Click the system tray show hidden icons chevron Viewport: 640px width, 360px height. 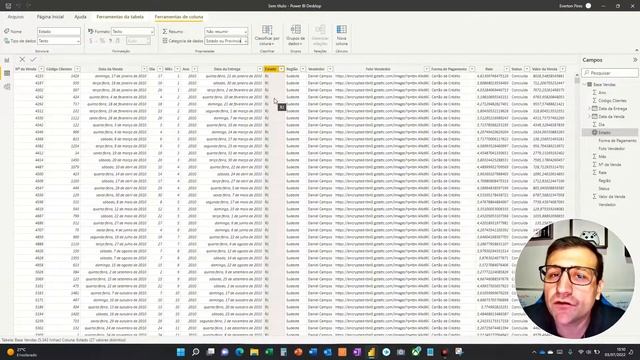tap(534, 352)
